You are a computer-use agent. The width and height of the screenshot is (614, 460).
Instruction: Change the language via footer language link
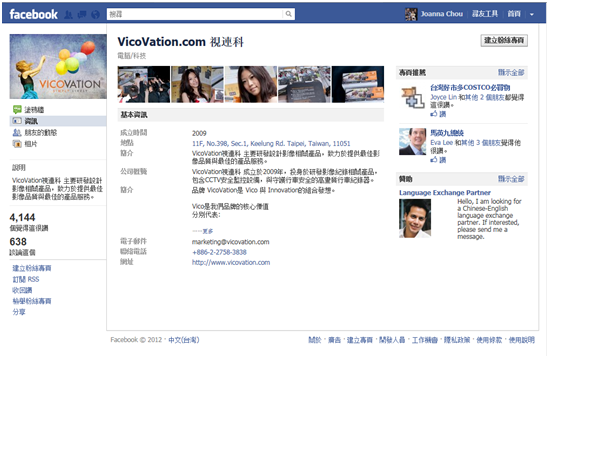pyautogui.click(x=184, y=340)
